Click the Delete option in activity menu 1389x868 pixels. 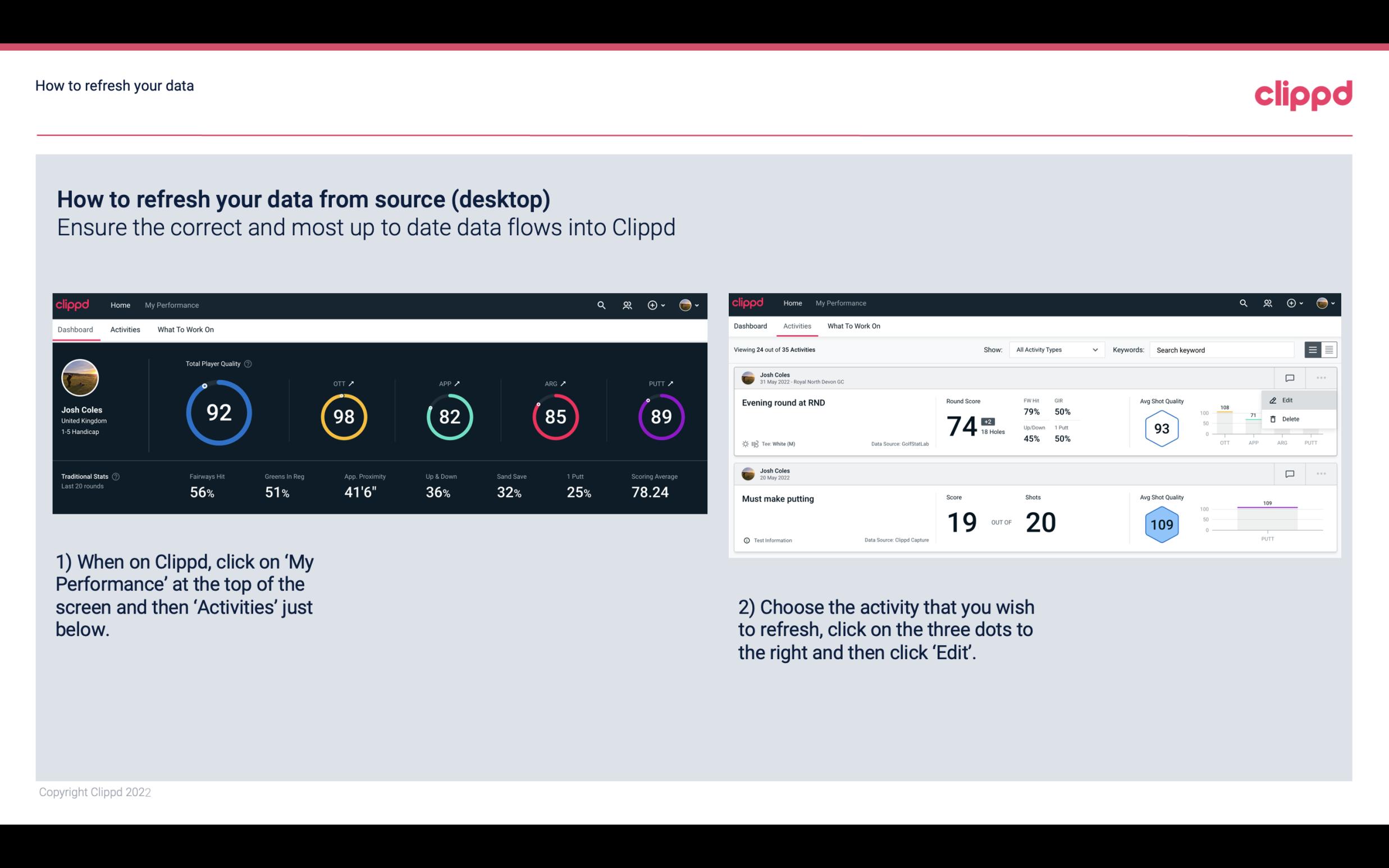pos(1290,419)
